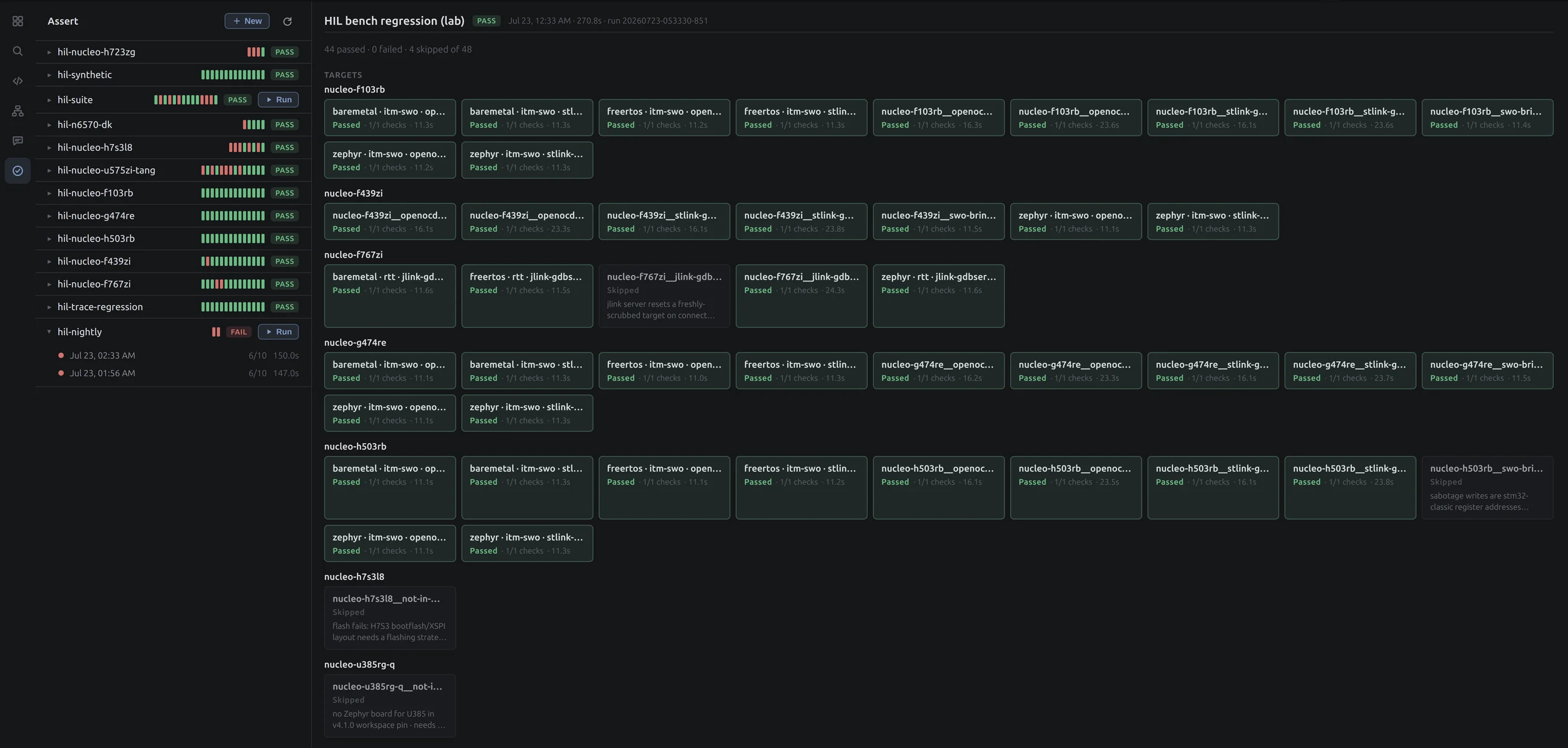Open nucleo-f767zi_jlink-gdb… passed card at 24.3s
Screen dimensions: 1568x748
pos(801,296)
